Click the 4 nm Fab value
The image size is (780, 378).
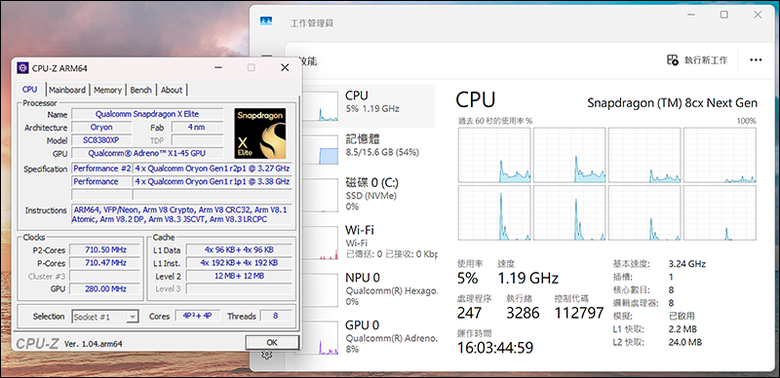click(x=197, y=127)
